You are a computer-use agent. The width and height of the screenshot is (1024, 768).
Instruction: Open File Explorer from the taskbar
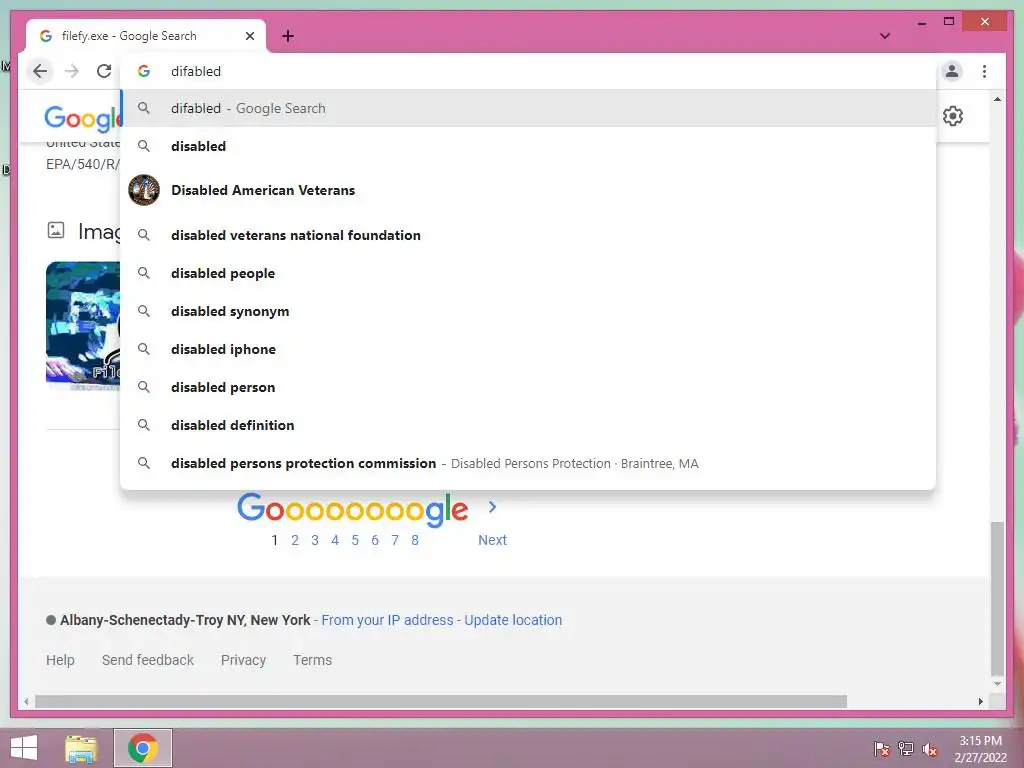coord(81,748)
